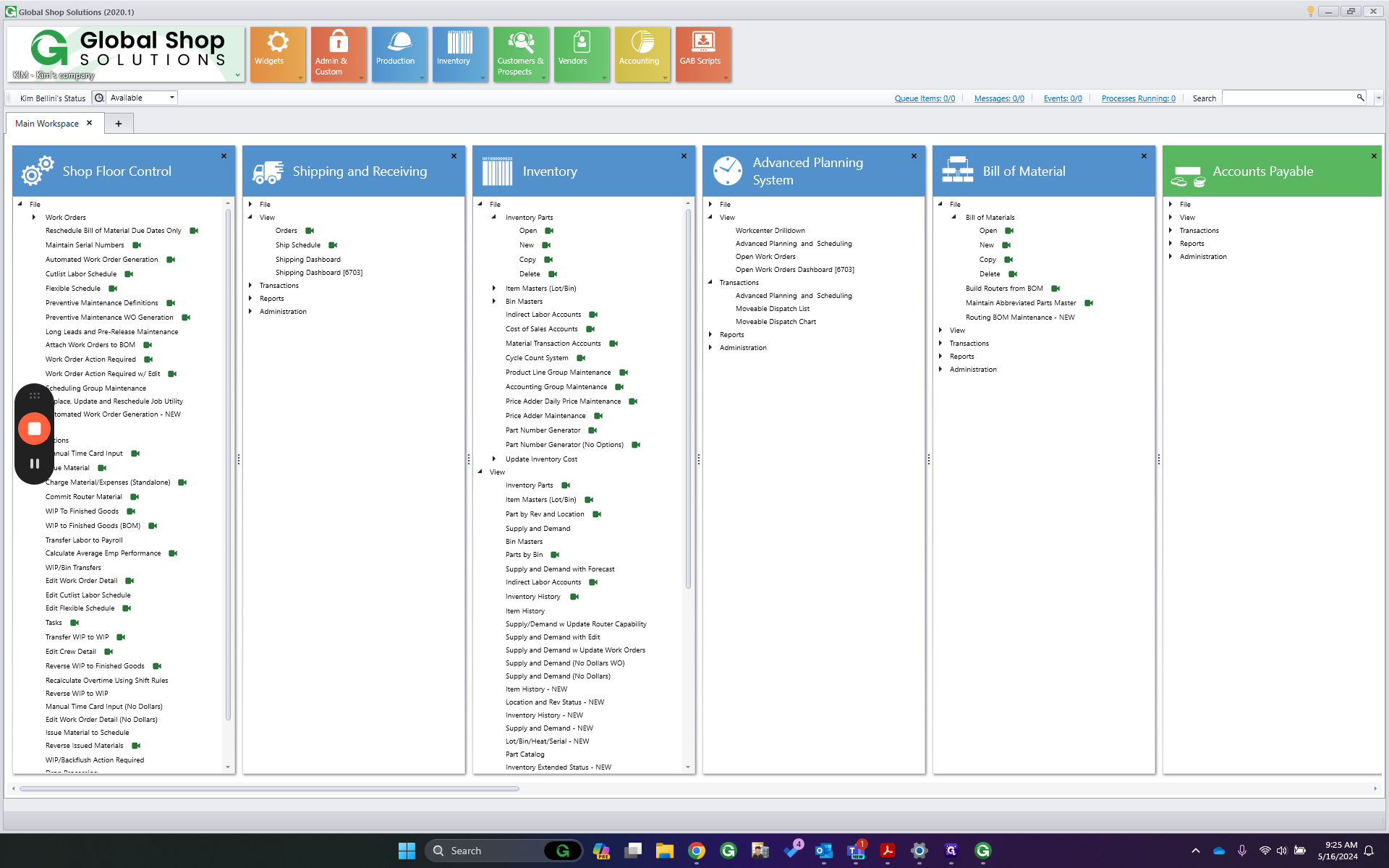Open Routing BOM Maintenance - NEW entry
This screenshot has height=868, width=1389.
1020,318
